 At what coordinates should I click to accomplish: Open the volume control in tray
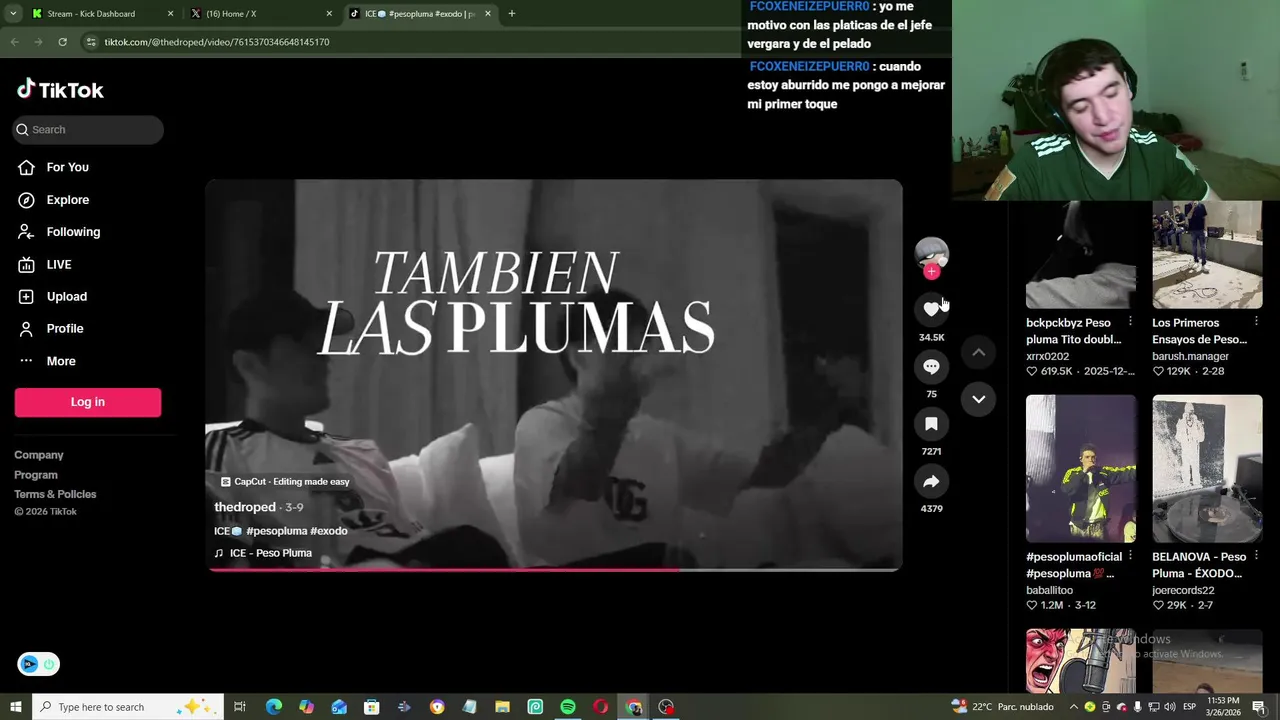pos(1169,707)
